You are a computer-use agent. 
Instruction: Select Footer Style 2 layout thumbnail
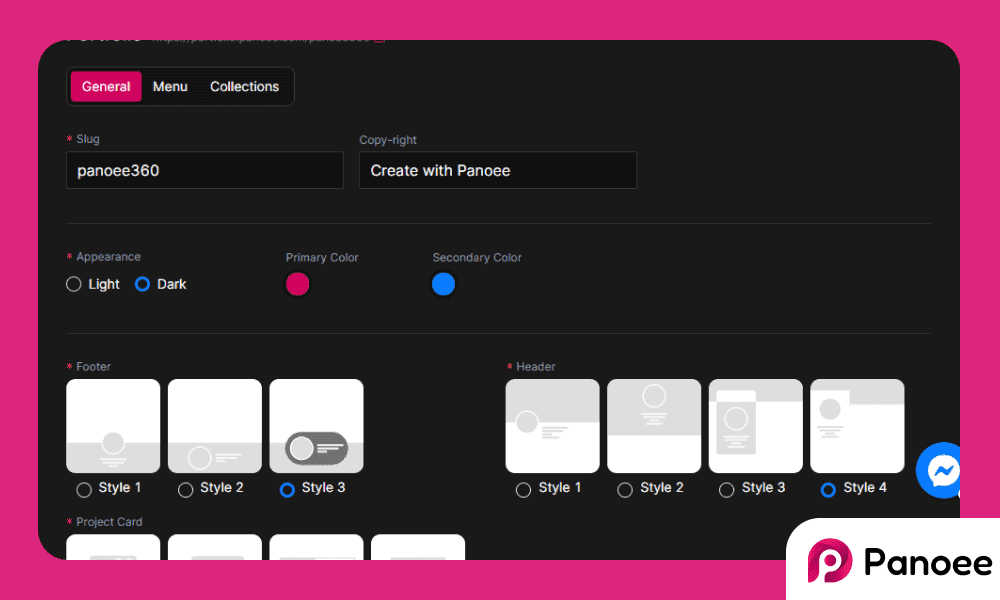215,426
